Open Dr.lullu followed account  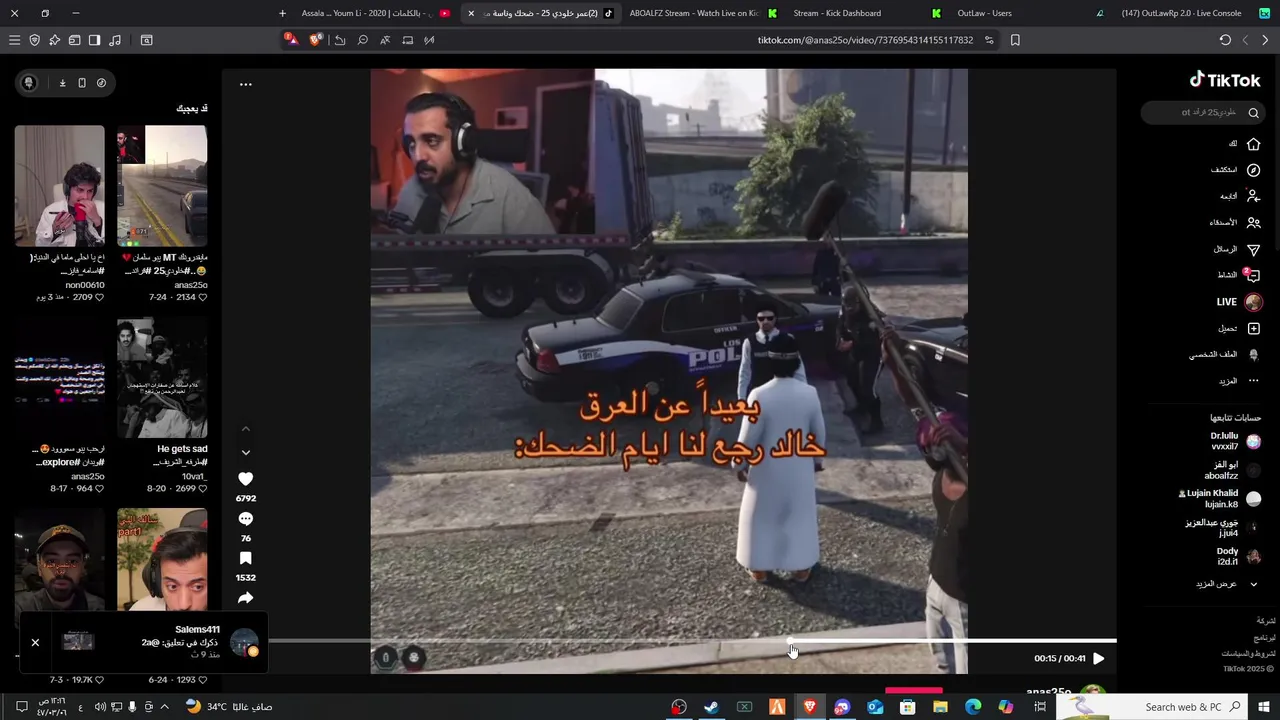pos(1234,441)
